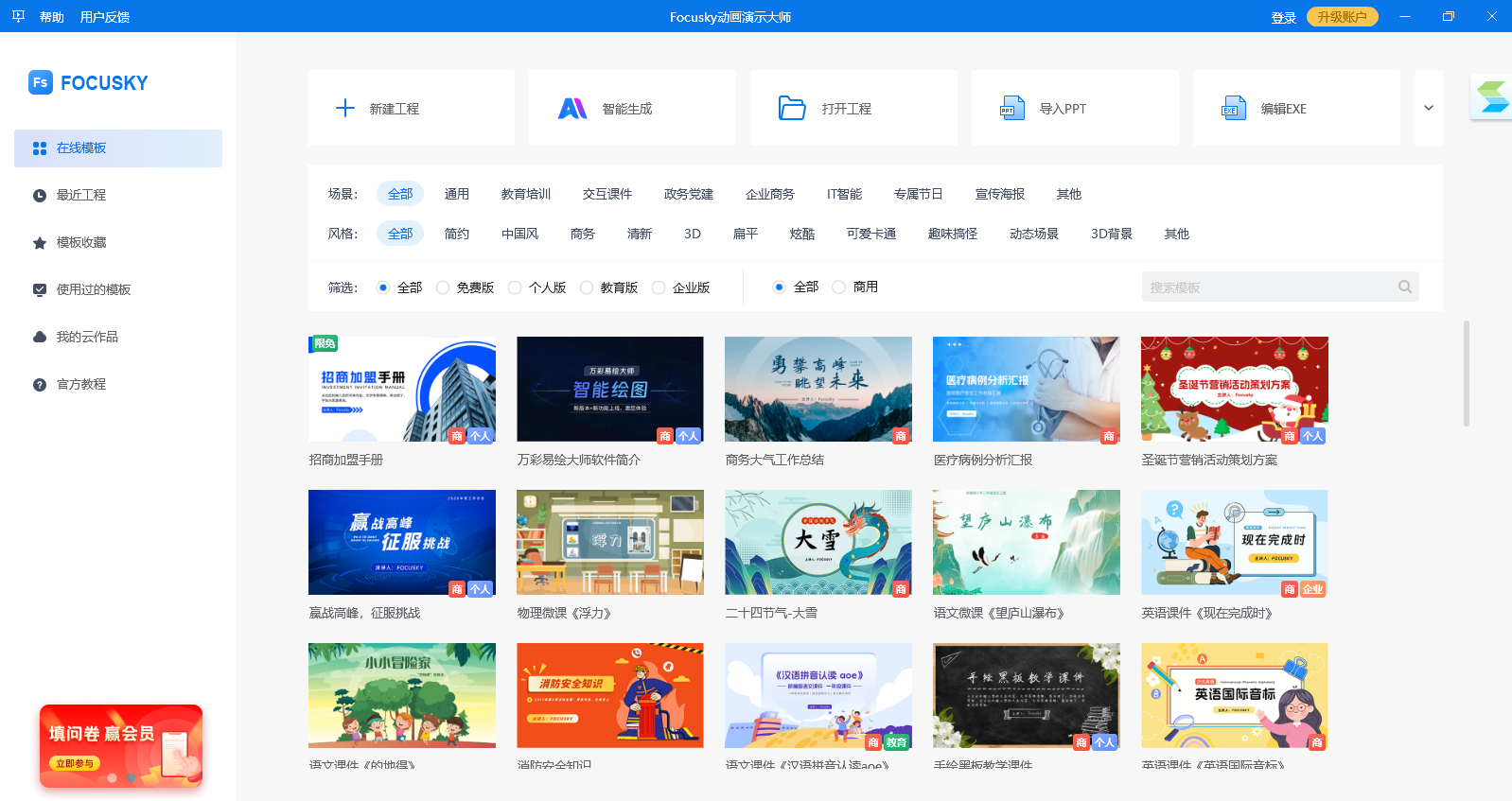
Task: Choose the 趣味搞怪 style tab
Action: coord(953,234)
